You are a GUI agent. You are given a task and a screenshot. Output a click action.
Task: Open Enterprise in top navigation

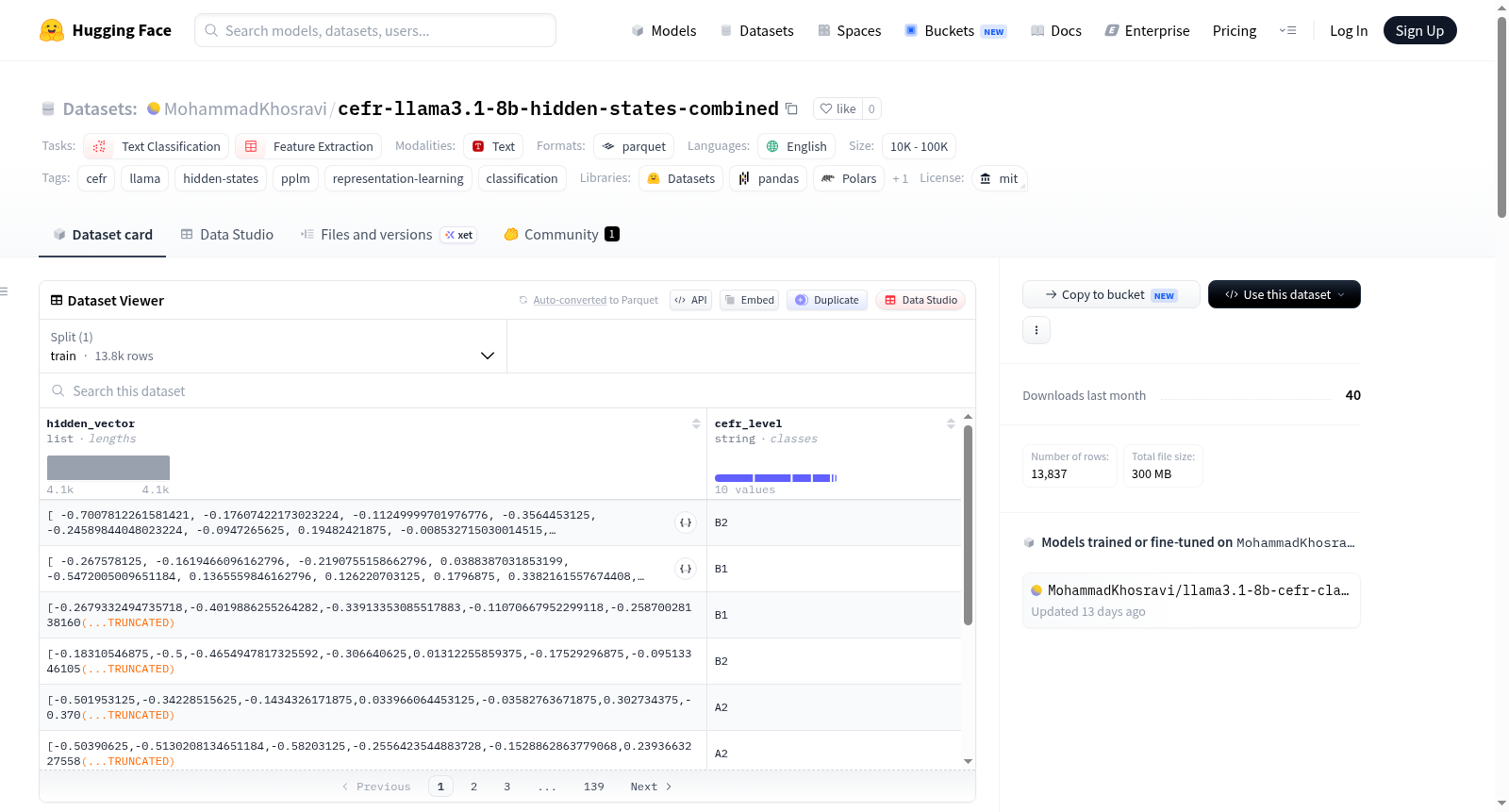[x=1147, y=30]
